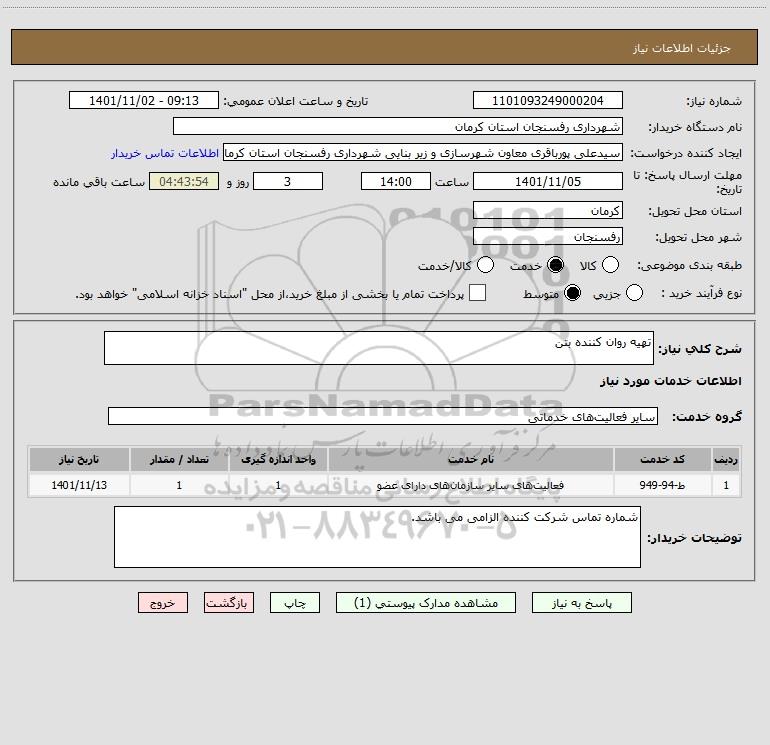The height and width of the screenshot is (745, 770).
Task: Click the شماره نیاز number field
Action: coord(548,100)
